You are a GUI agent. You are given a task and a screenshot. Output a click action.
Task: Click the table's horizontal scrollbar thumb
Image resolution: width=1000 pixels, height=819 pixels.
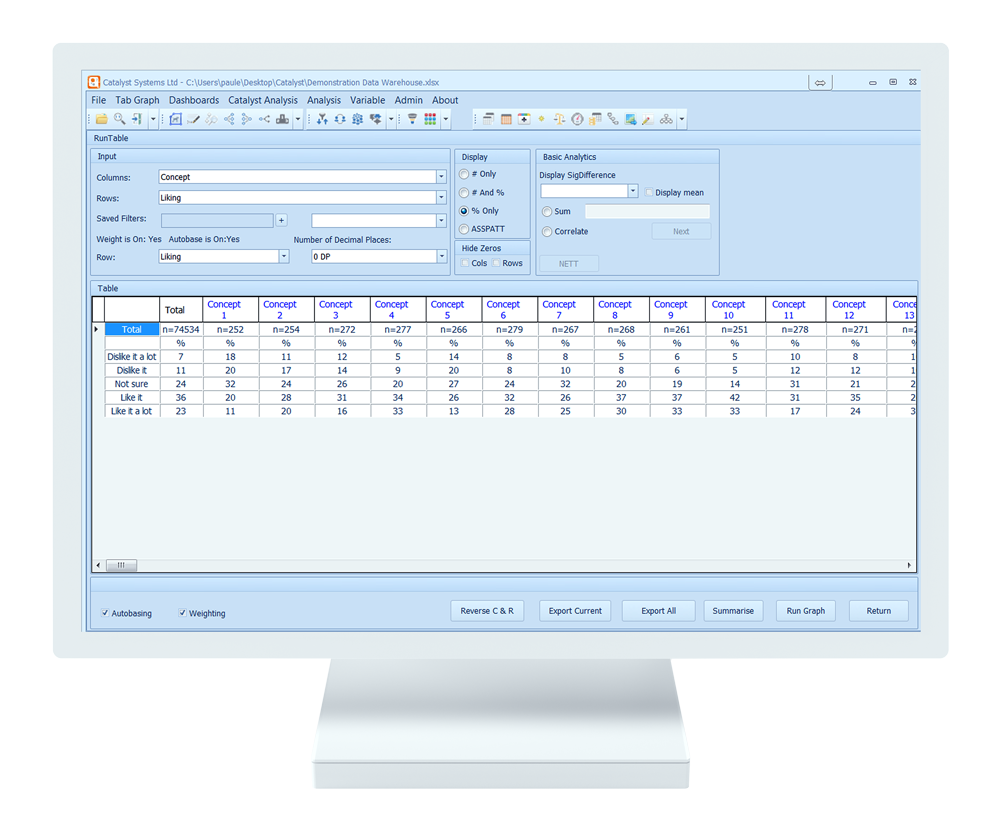[x=121, y=565]
